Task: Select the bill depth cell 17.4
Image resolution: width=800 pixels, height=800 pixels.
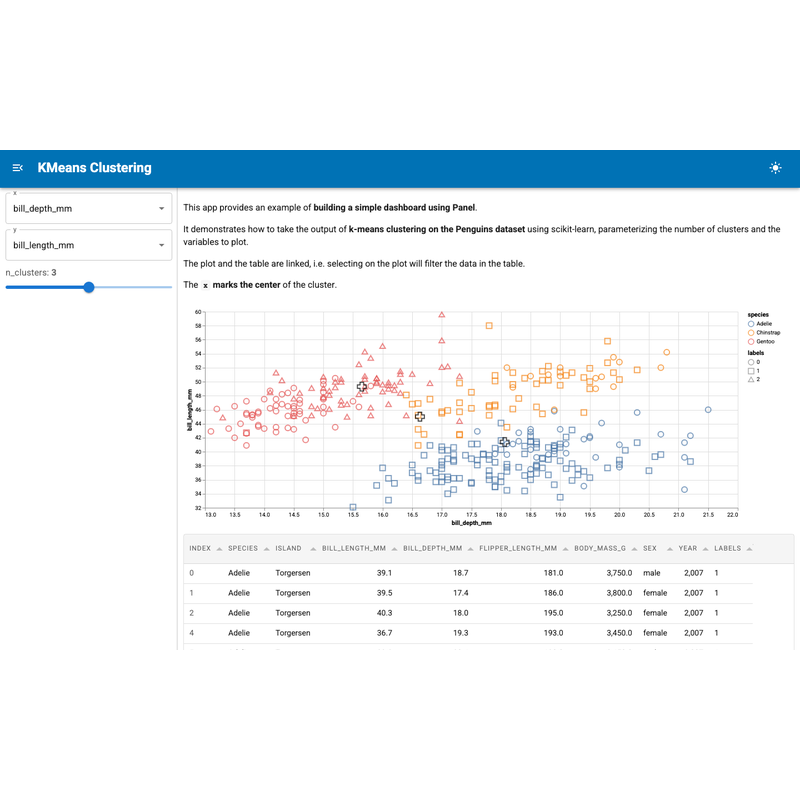Action: click(x=461, y=593)
